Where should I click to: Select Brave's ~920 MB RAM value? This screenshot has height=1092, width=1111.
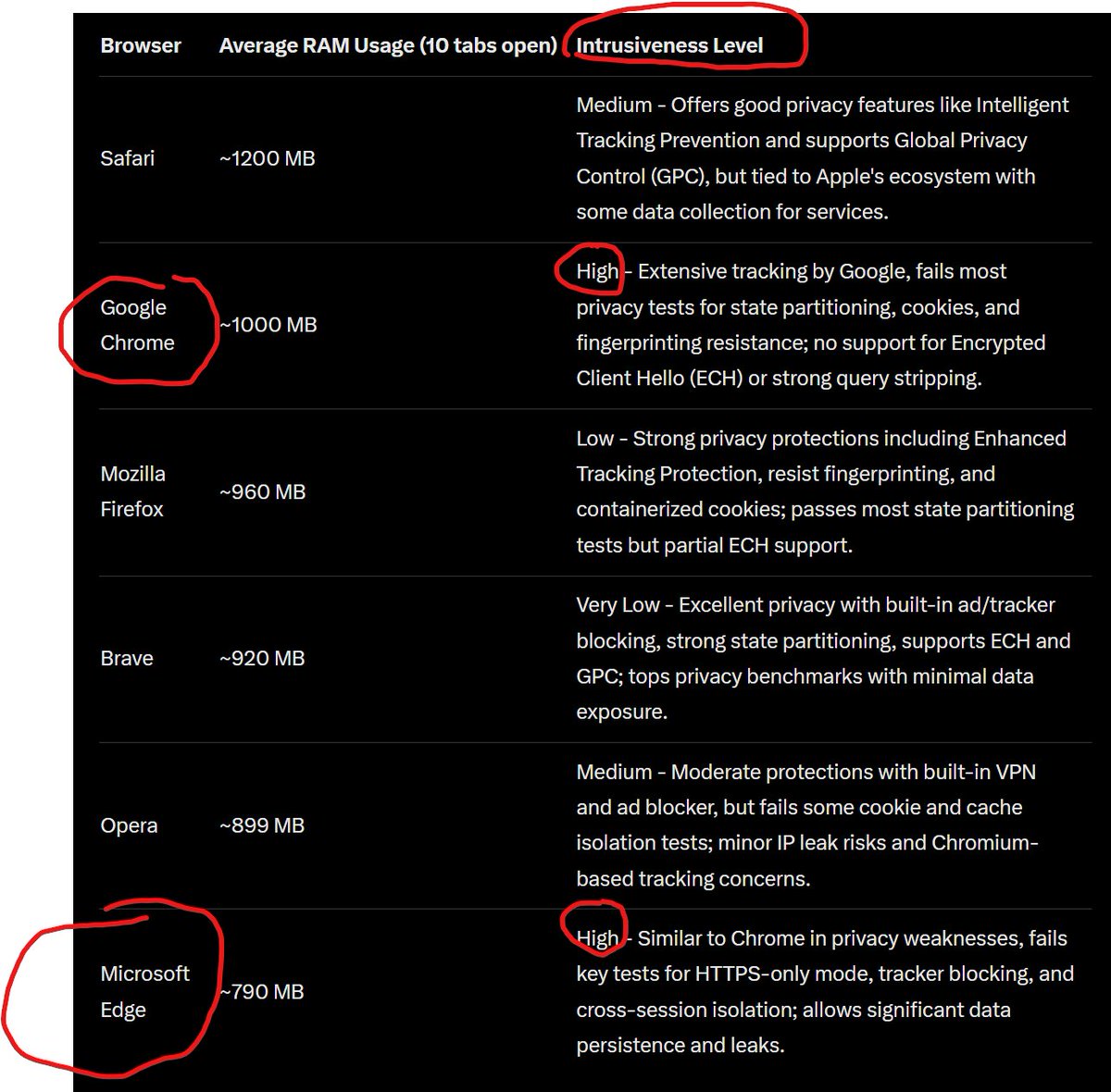pyautogui.click(x=262, y=658)
